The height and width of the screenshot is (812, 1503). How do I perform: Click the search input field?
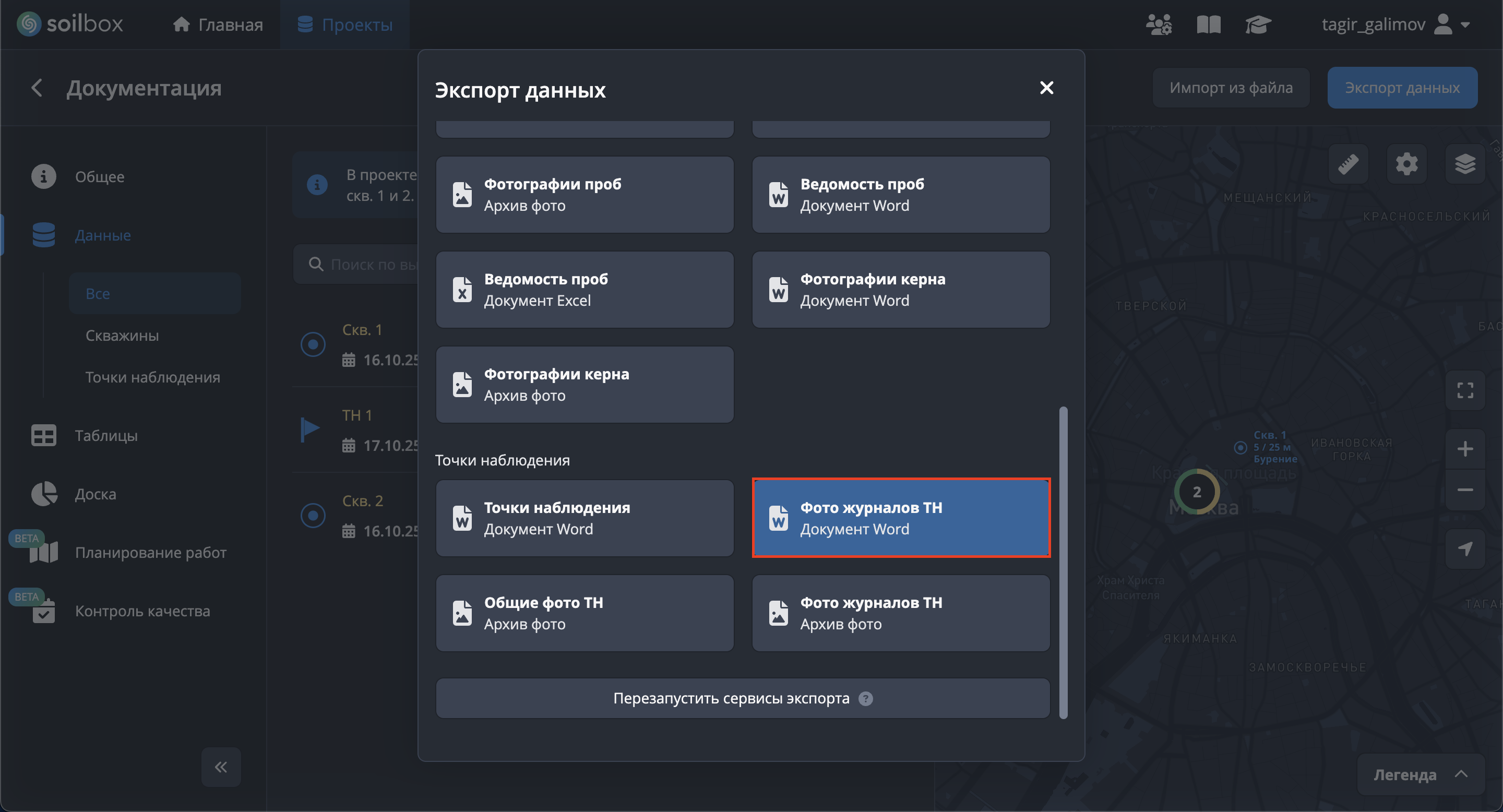(x=374, y=264)
